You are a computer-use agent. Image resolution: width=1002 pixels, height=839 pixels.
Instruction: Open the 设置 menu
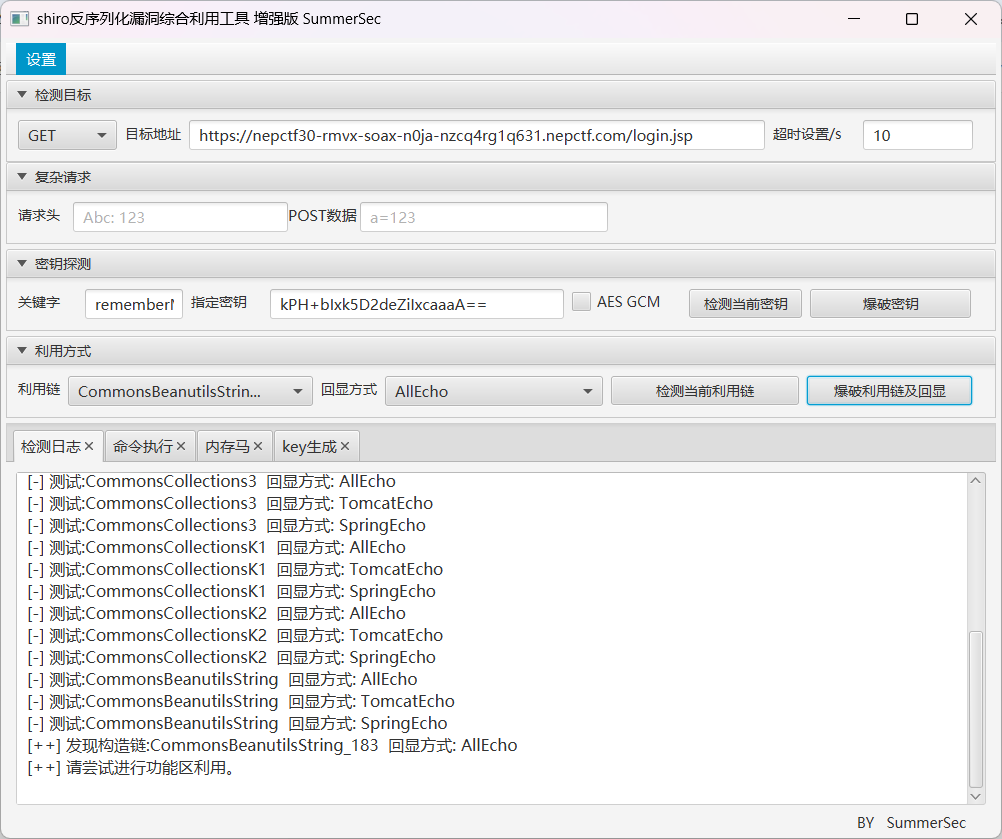[41, 60]
